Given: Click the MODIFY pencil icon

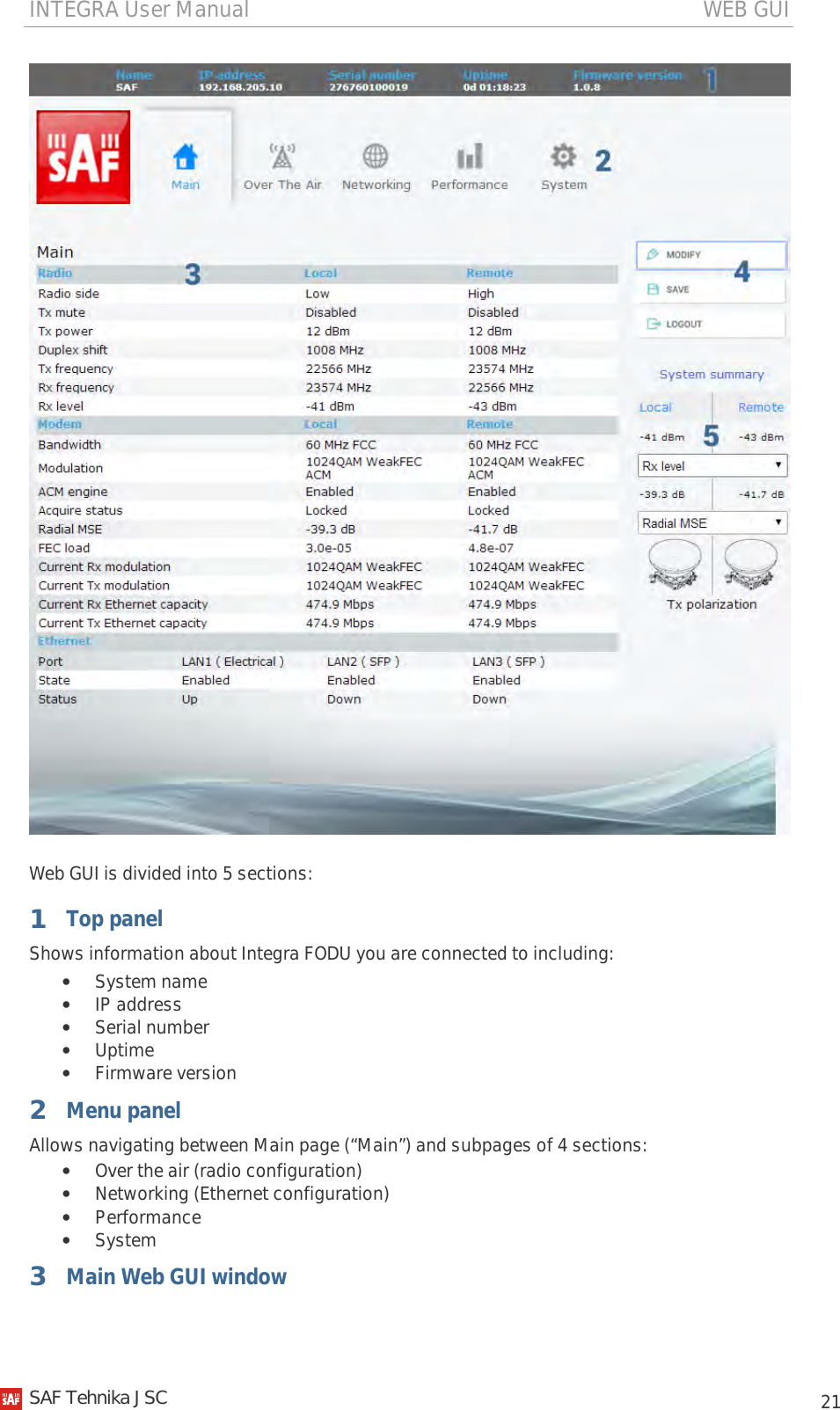Looking at the screenshot, I should tap(653, 254).
